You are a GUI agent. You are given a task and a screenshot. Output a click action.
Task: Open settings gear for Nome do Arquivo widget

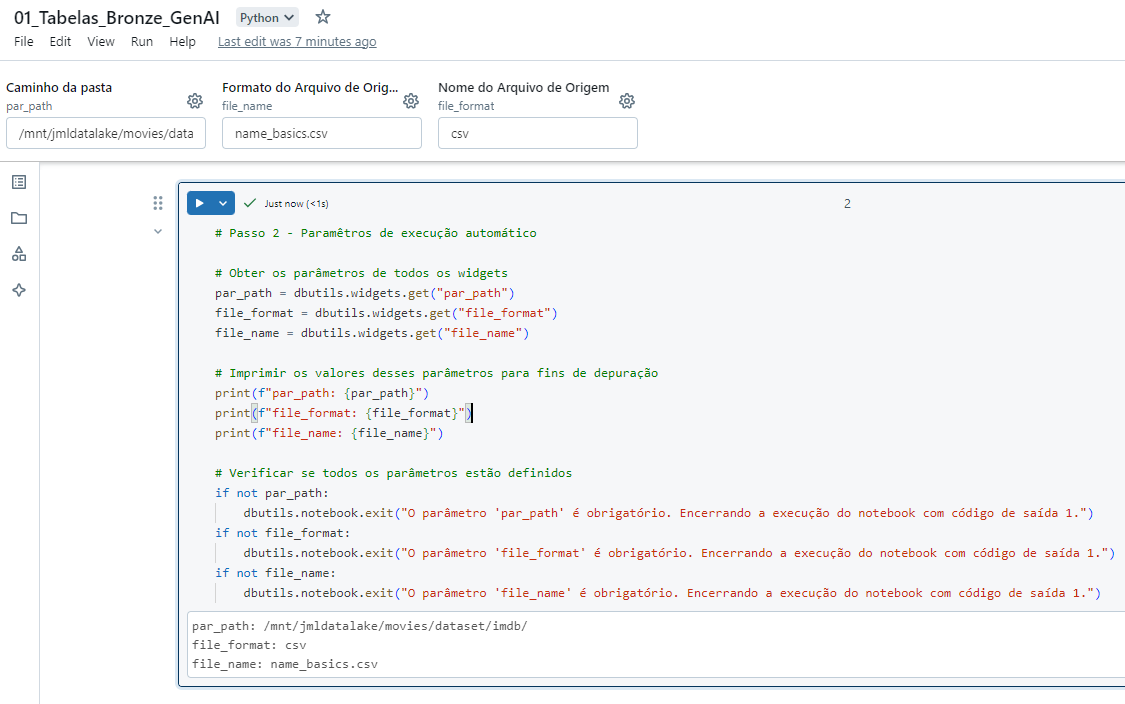(626, 100)
